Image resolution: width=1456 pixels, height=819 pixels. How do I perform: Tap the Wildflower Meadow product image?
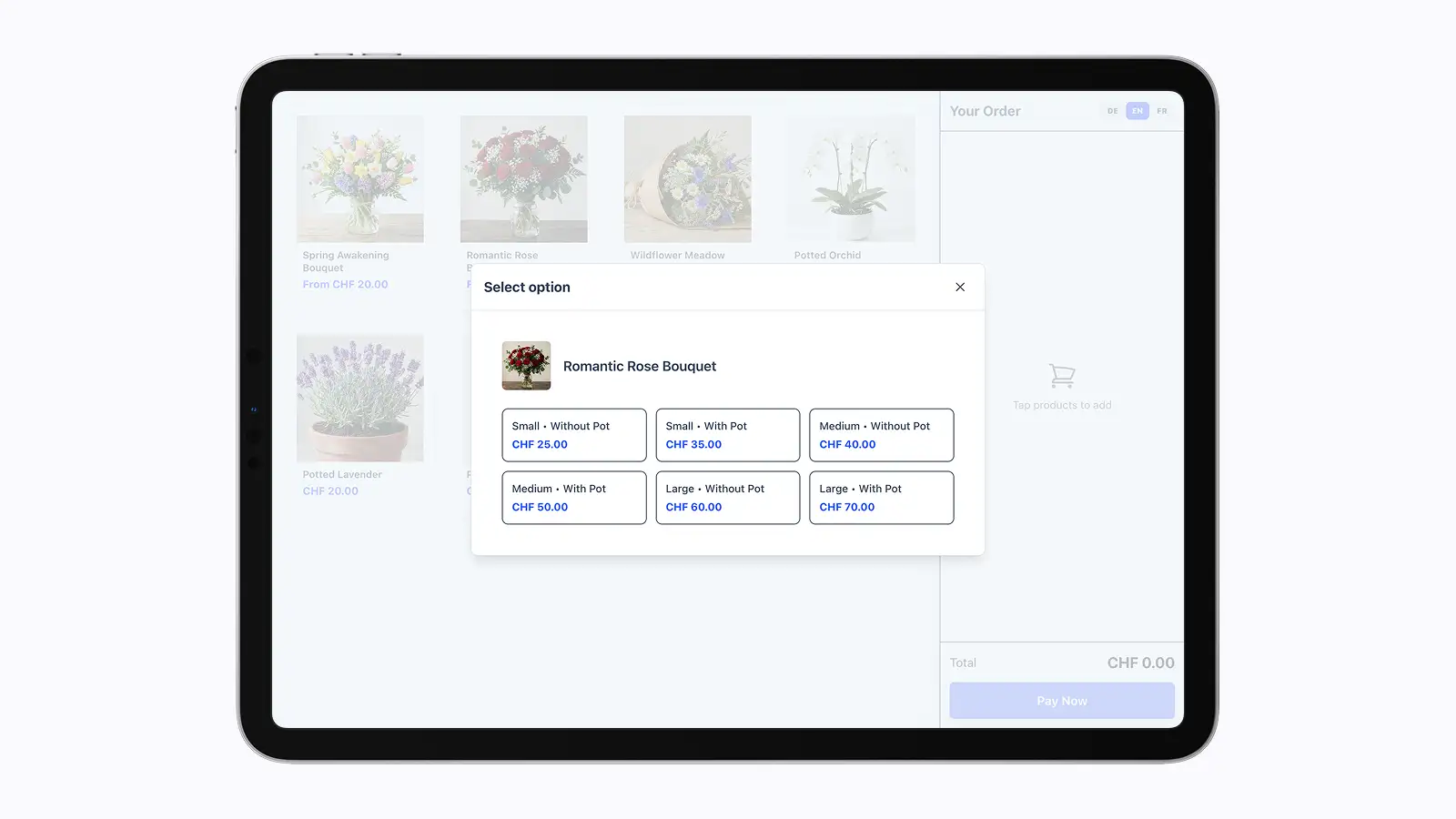688,178
